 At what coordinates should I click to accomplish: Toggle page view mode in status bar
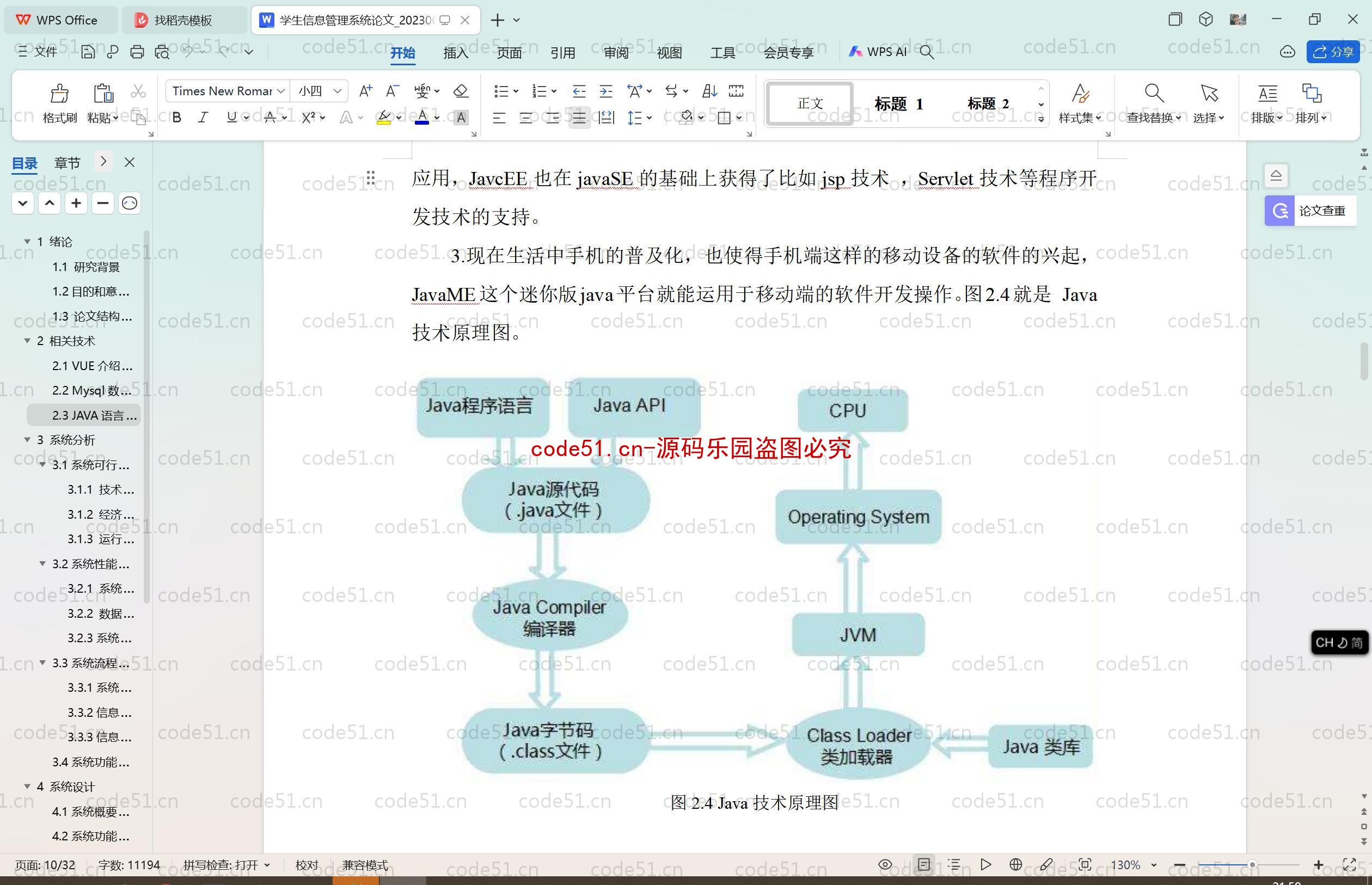[x=924, y=865]
